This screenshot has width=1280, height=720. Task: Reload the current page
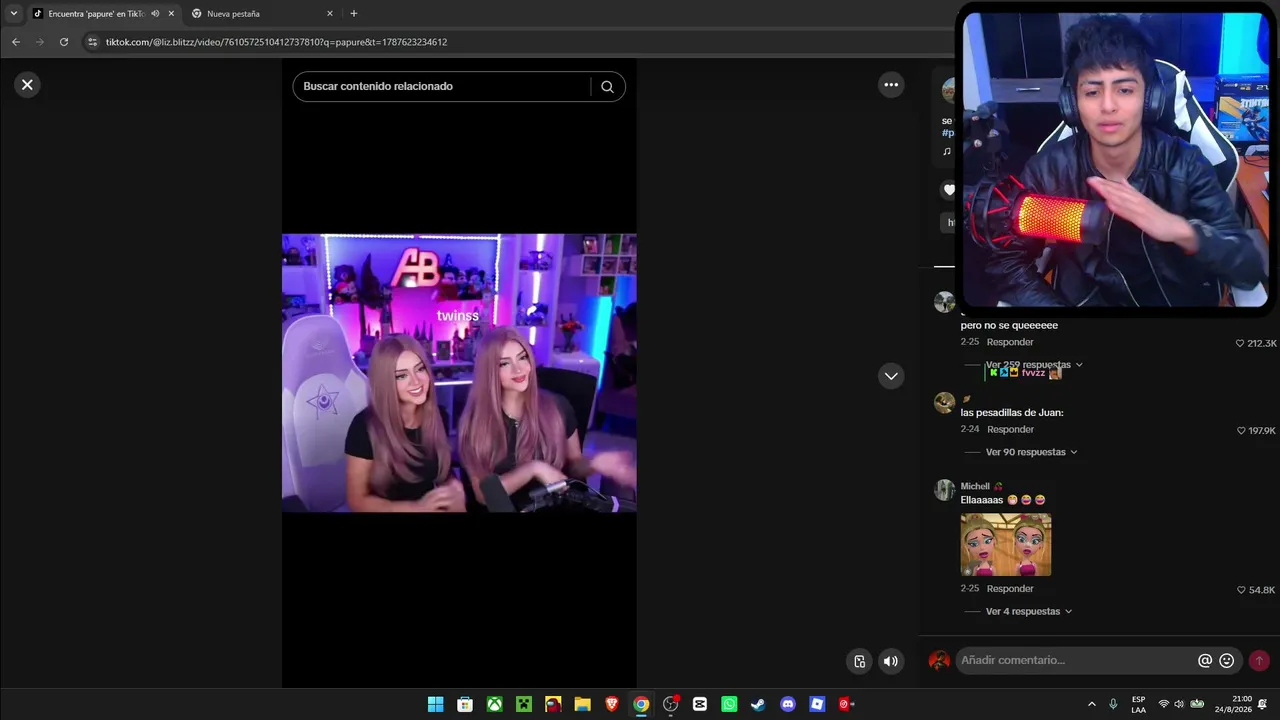64,42
